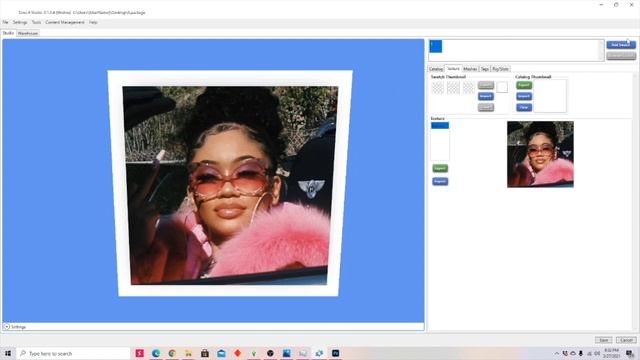Click the white swatch thumbnail preview box
The height and width of the screenshot is (360, 640).
[x=502, y=87]
